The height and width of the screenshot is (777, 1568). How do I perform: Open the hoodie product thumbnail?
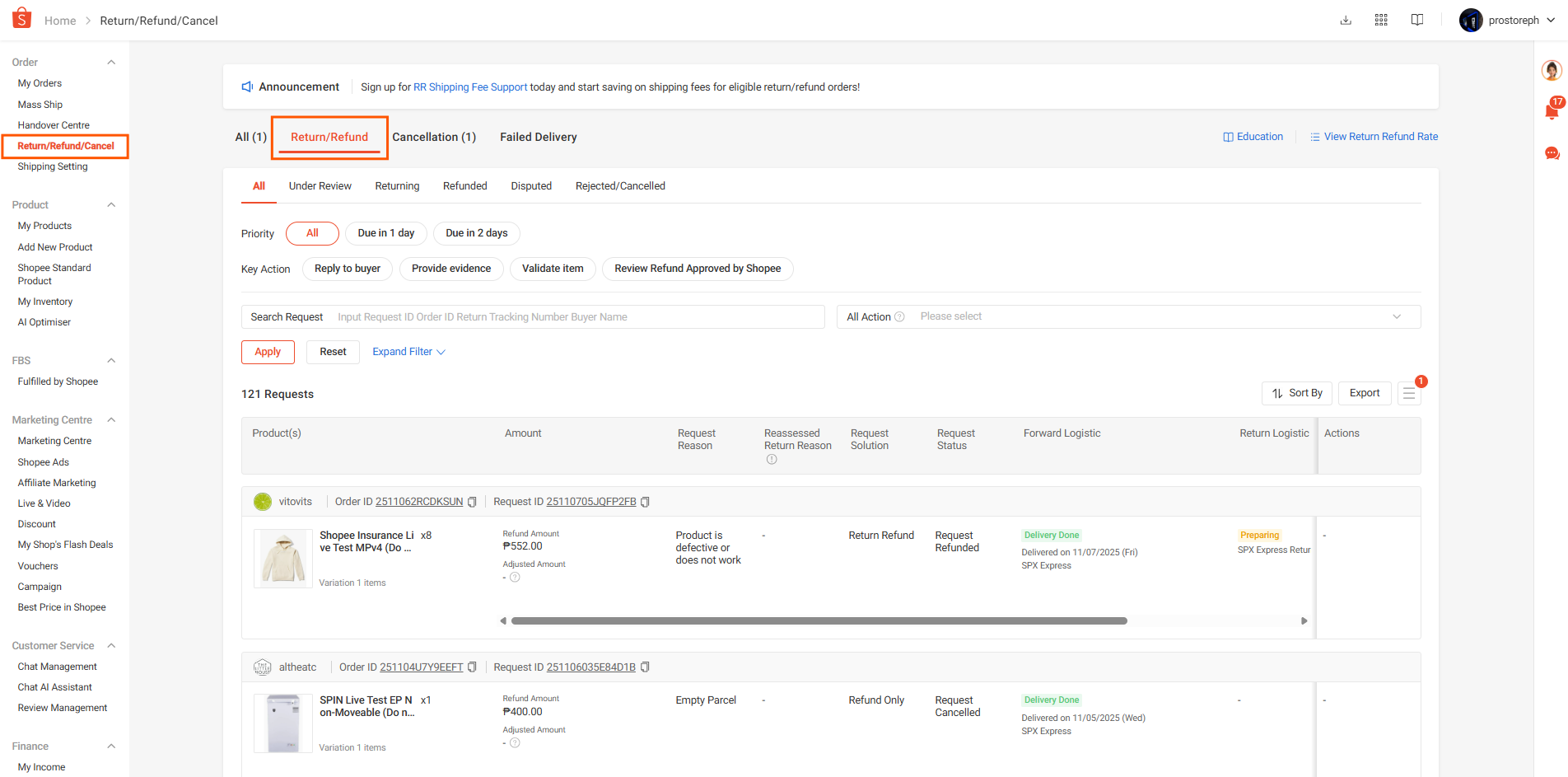click(283, 559)
